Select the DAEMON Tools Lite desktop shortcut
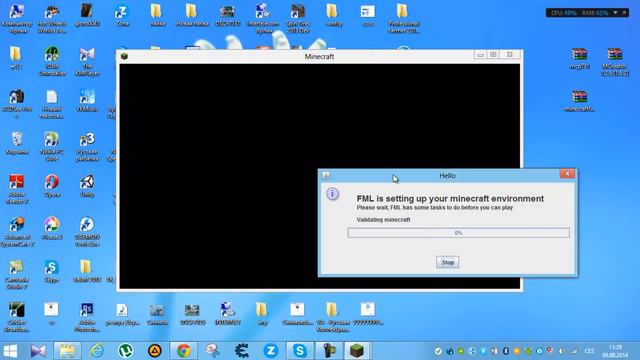 pos(87,232)
